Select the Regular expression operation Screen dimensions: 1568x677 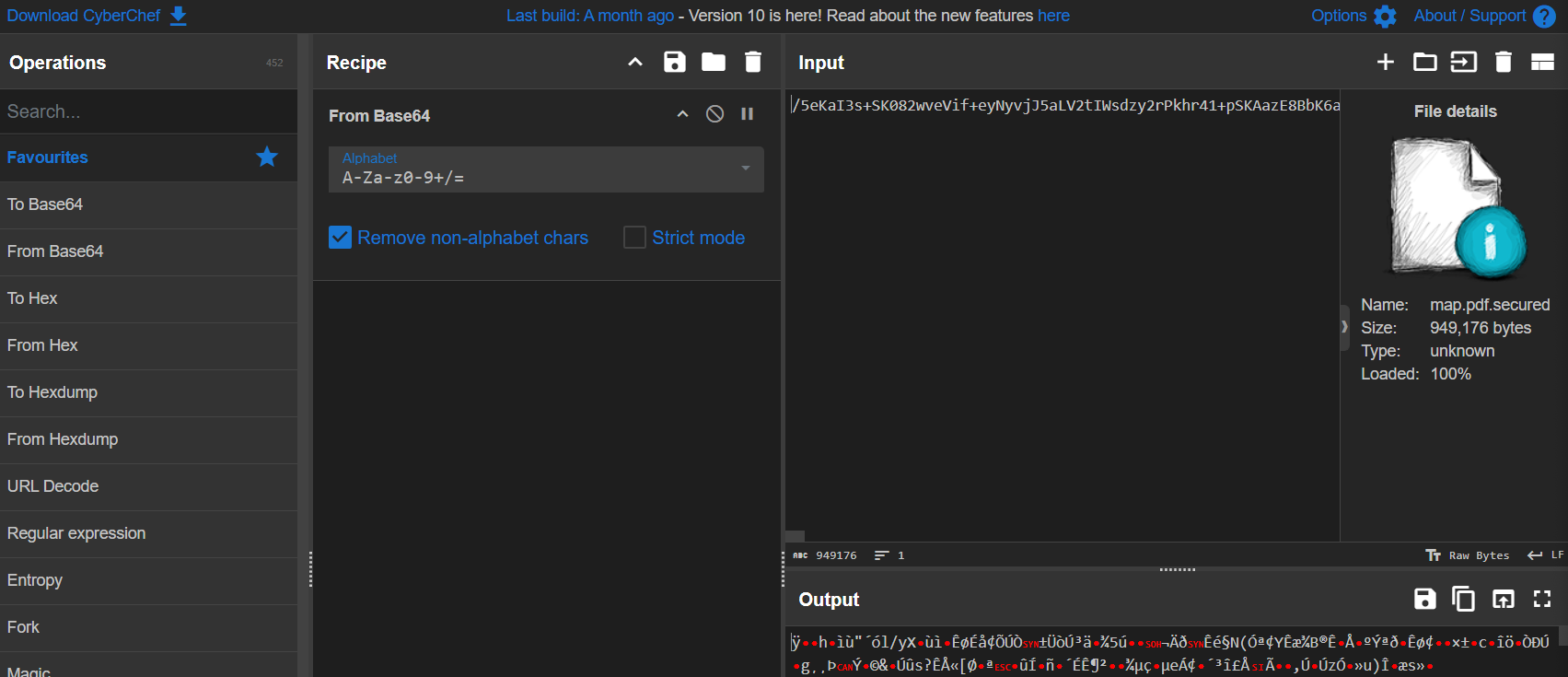(x=148, y=533)
